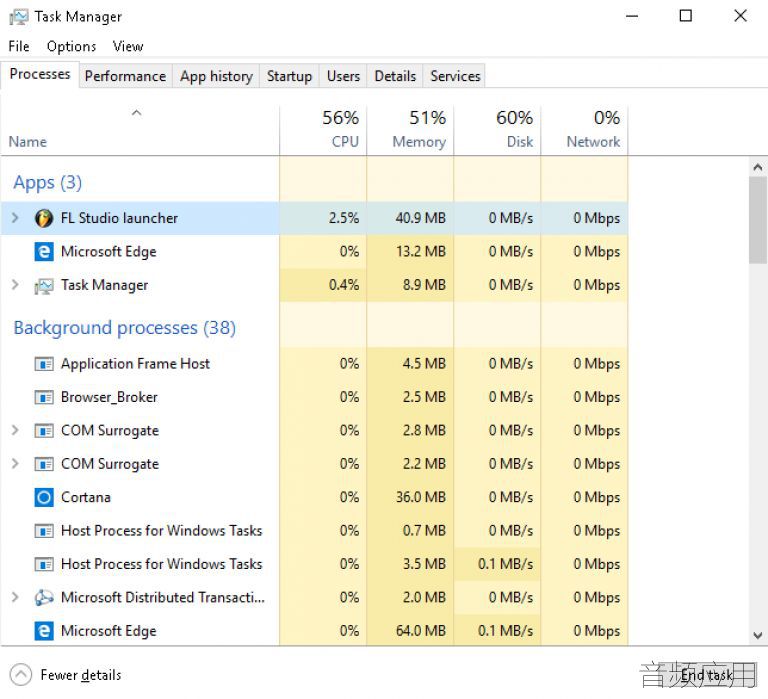Click the Microsoft Edge icon under Apps
Viewport: 768px width, 699px height.
tap(44, 252)
